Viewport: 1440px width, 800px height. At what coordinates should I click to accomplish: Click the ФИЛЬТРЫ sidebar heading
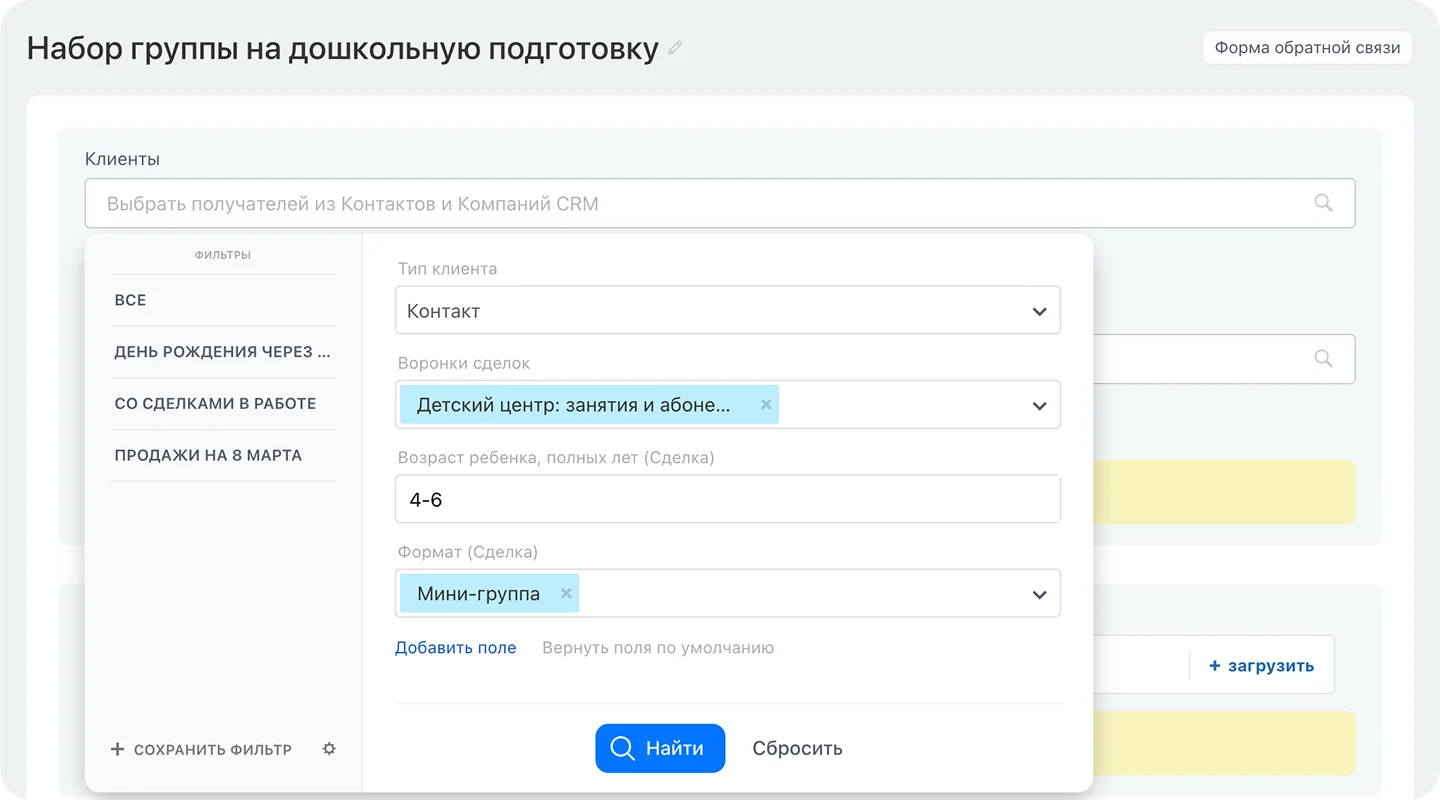click(x=223, y=255)
